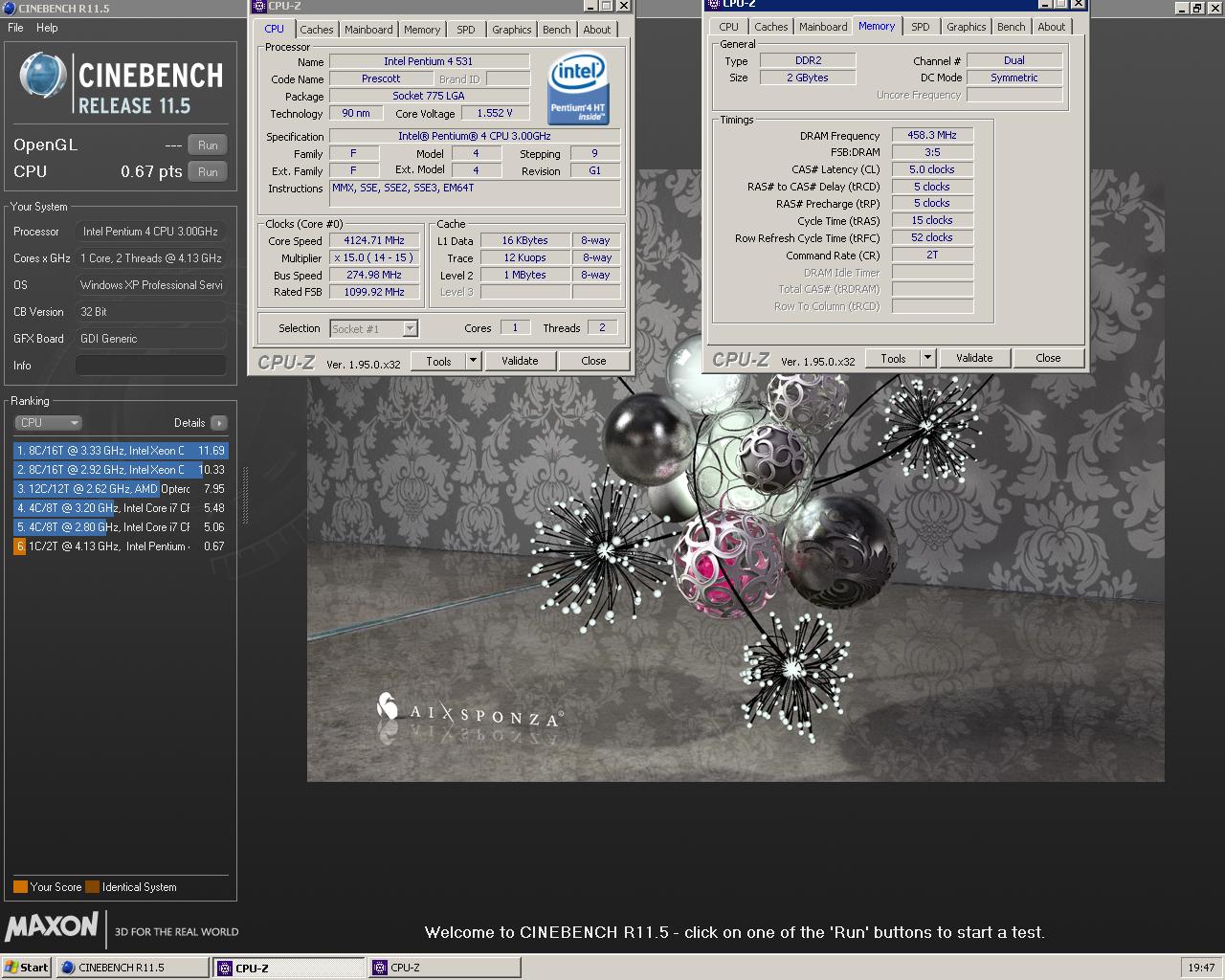
Task: Click Tools button in Memory window
Action: pyautogui.click(x=893, y=358)
